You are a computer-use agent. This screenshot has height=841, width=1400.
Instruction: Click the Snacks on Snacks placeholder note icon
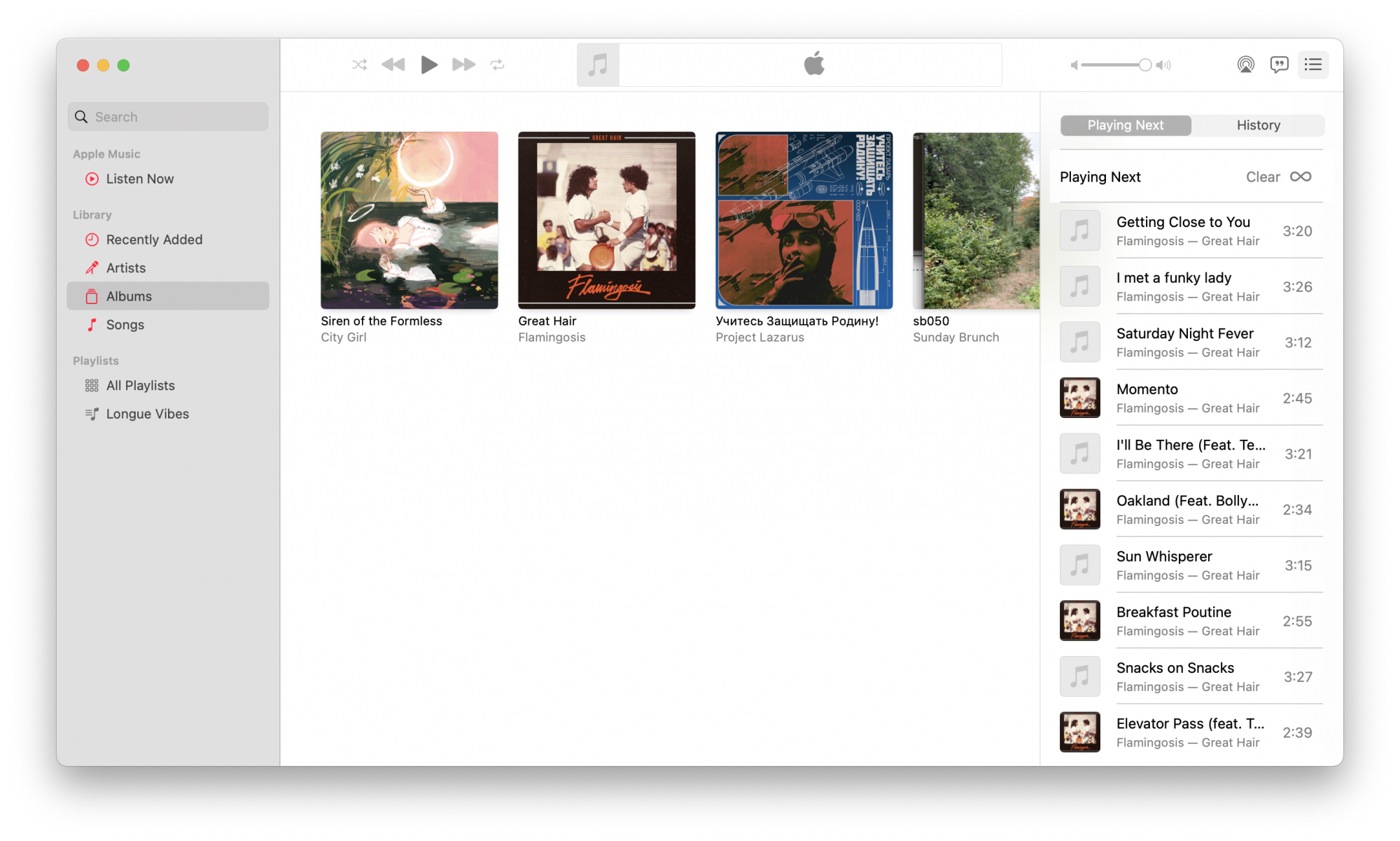(1079, 676)
